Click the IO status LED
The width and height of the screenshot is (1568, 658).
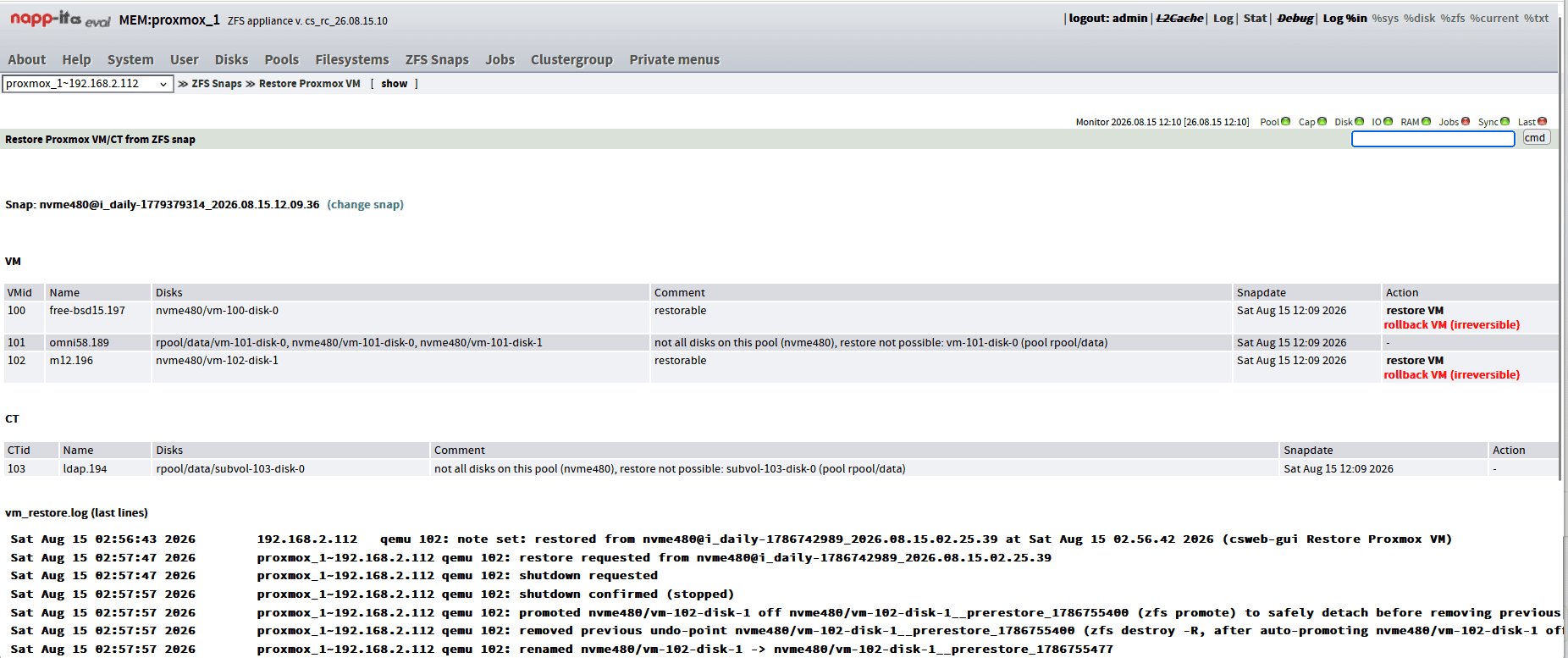point(1389,121)
